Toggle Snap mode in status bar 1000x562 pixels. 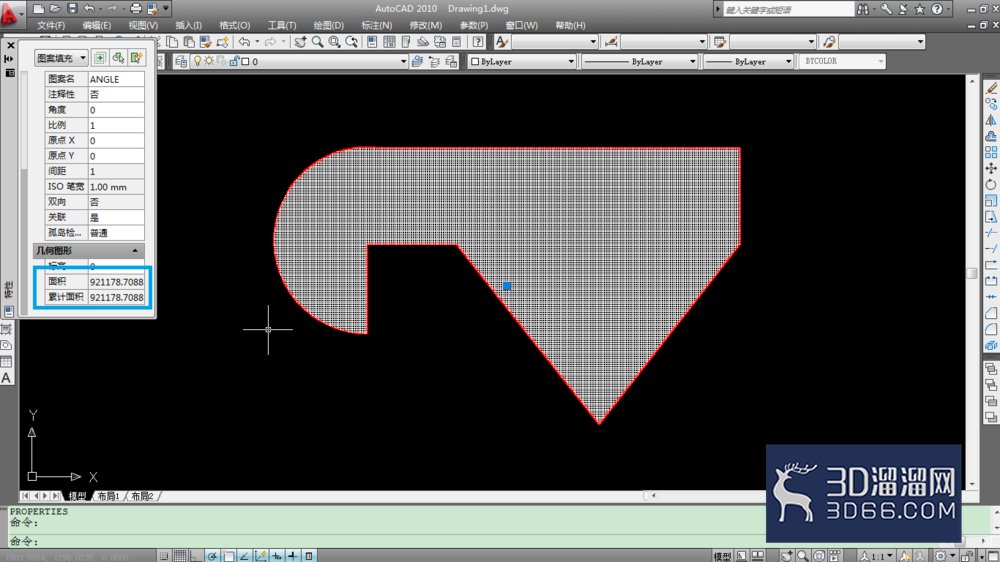coord(164,556)
